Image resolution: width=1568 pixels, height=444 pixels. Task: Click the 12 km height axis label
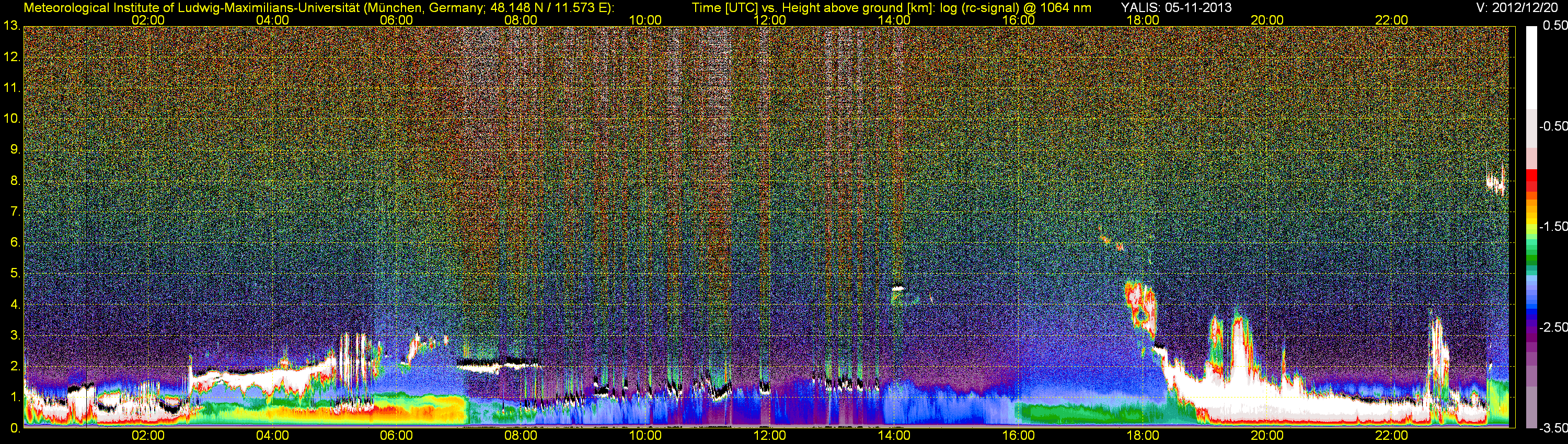click(x=11, y=56)
